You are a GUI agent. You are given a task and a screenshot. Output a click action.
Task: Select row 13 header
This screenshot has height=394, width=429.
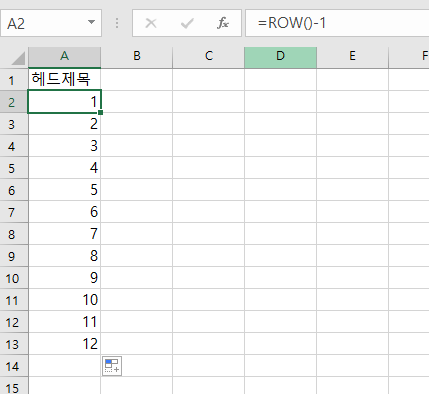point(14,344)
